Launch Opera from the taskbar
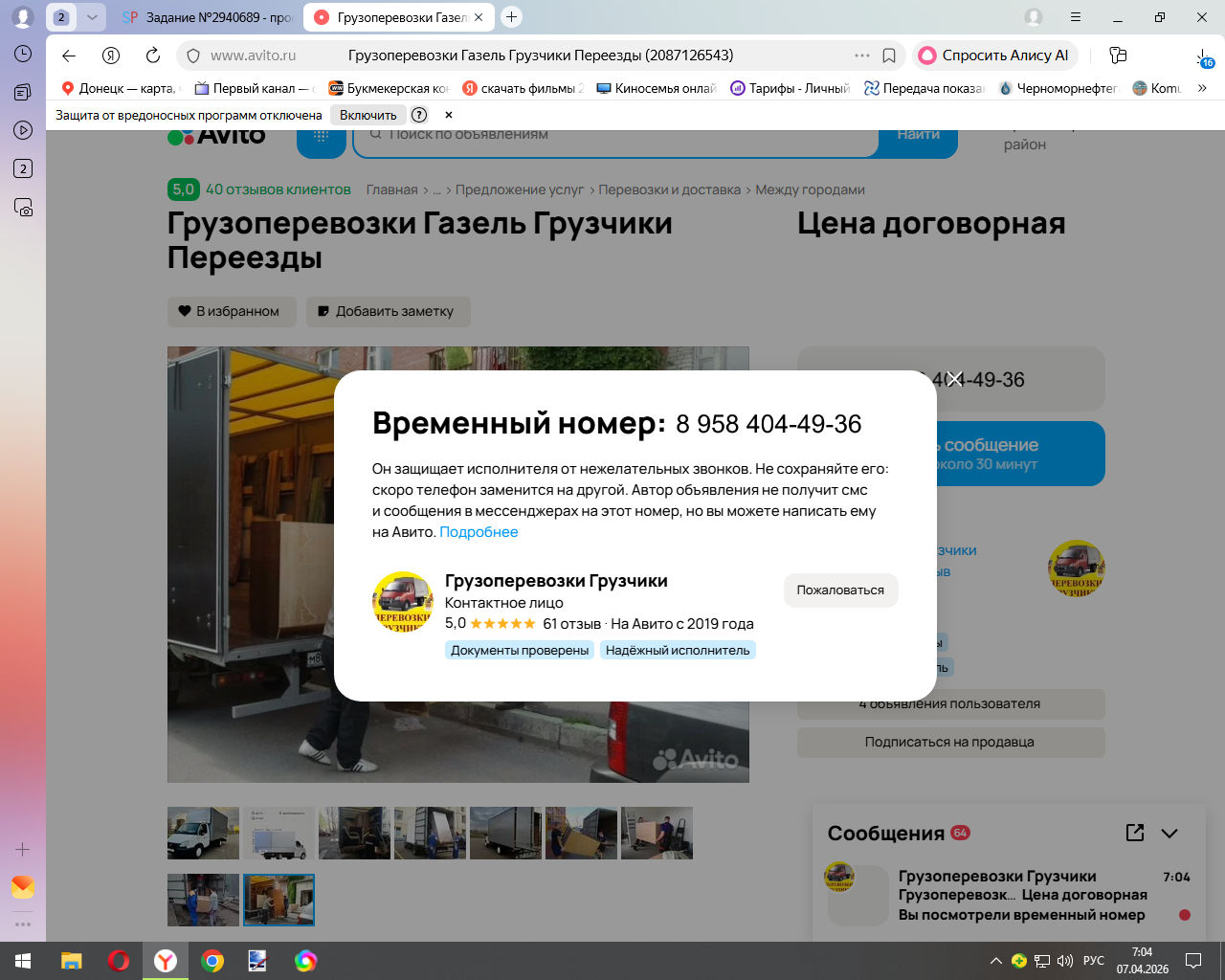The image size is (1225, 980). pyautogui.click(x=119, y=961)
